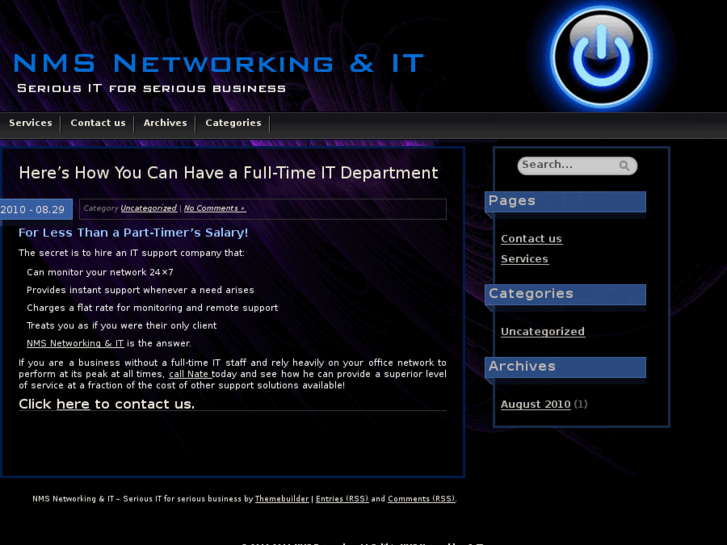The width and height of the screenshot is (727, 545).
Task: Open the Uncategorized category link in post meta
Action: [148, 208]
